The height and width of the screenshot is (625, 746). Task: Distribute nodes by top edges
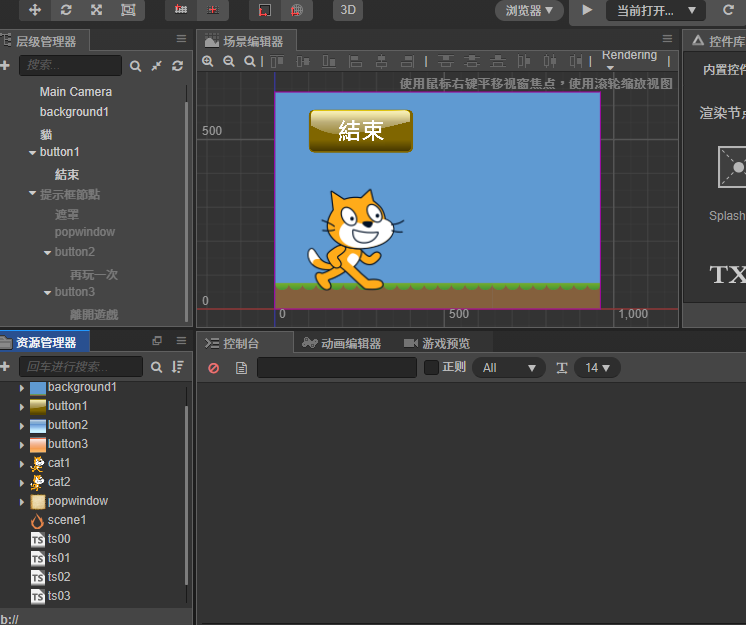coord(446,61)
